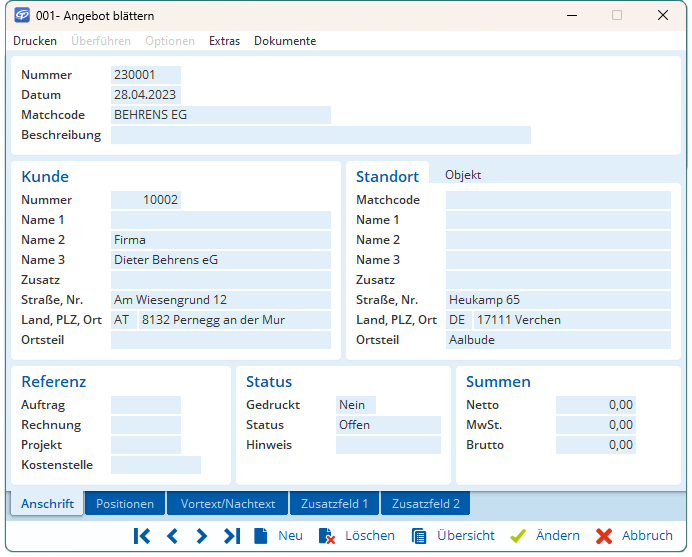
Task: Click the green Ändern checkmark
Action: click(518, 536)
